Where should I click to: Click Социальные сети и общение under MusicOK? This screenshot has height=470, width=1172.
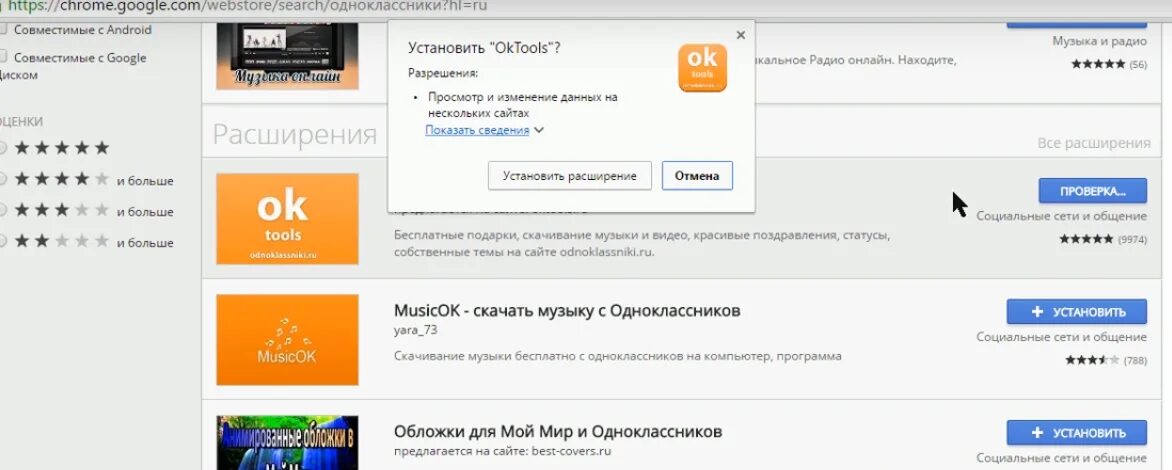tap(1061, 337)
